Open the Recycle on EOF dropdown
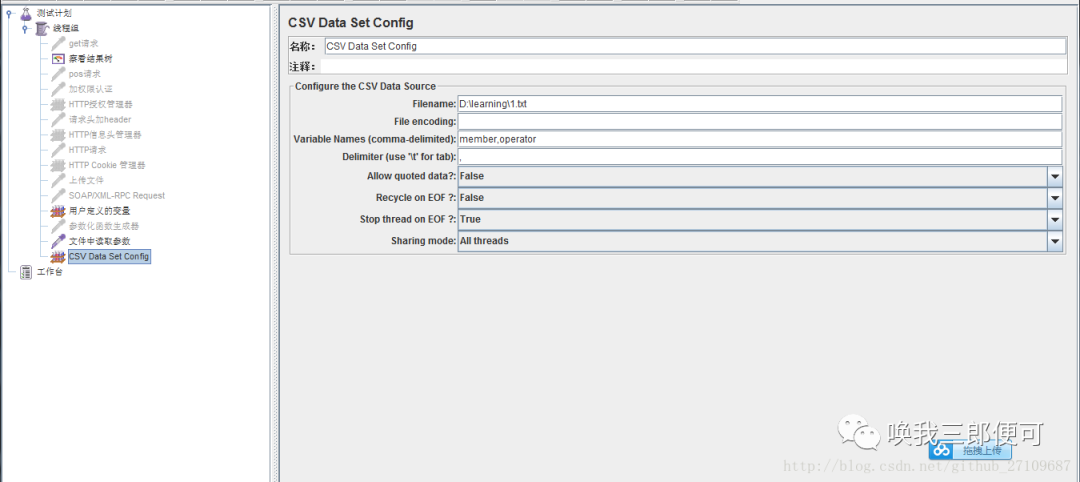 1055,198
